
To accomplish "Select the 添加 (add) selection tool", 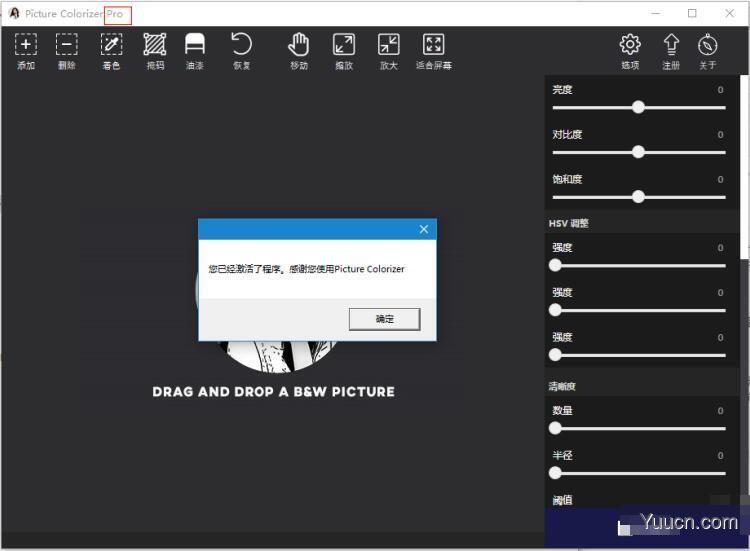I will [26, 51].
